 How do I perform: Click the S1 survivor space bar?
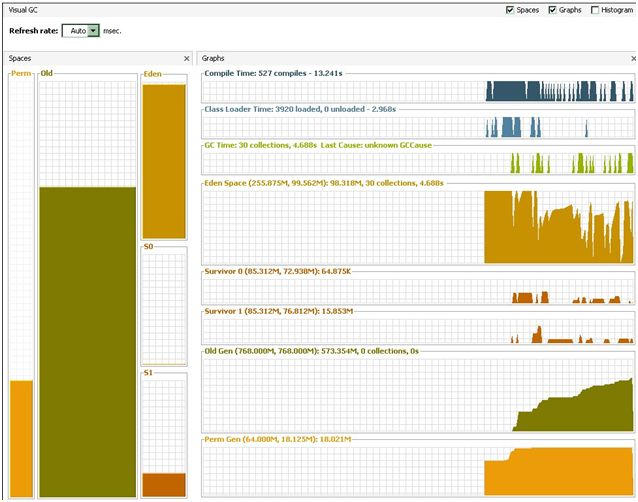pyautogui.click(x=164, y=485)
